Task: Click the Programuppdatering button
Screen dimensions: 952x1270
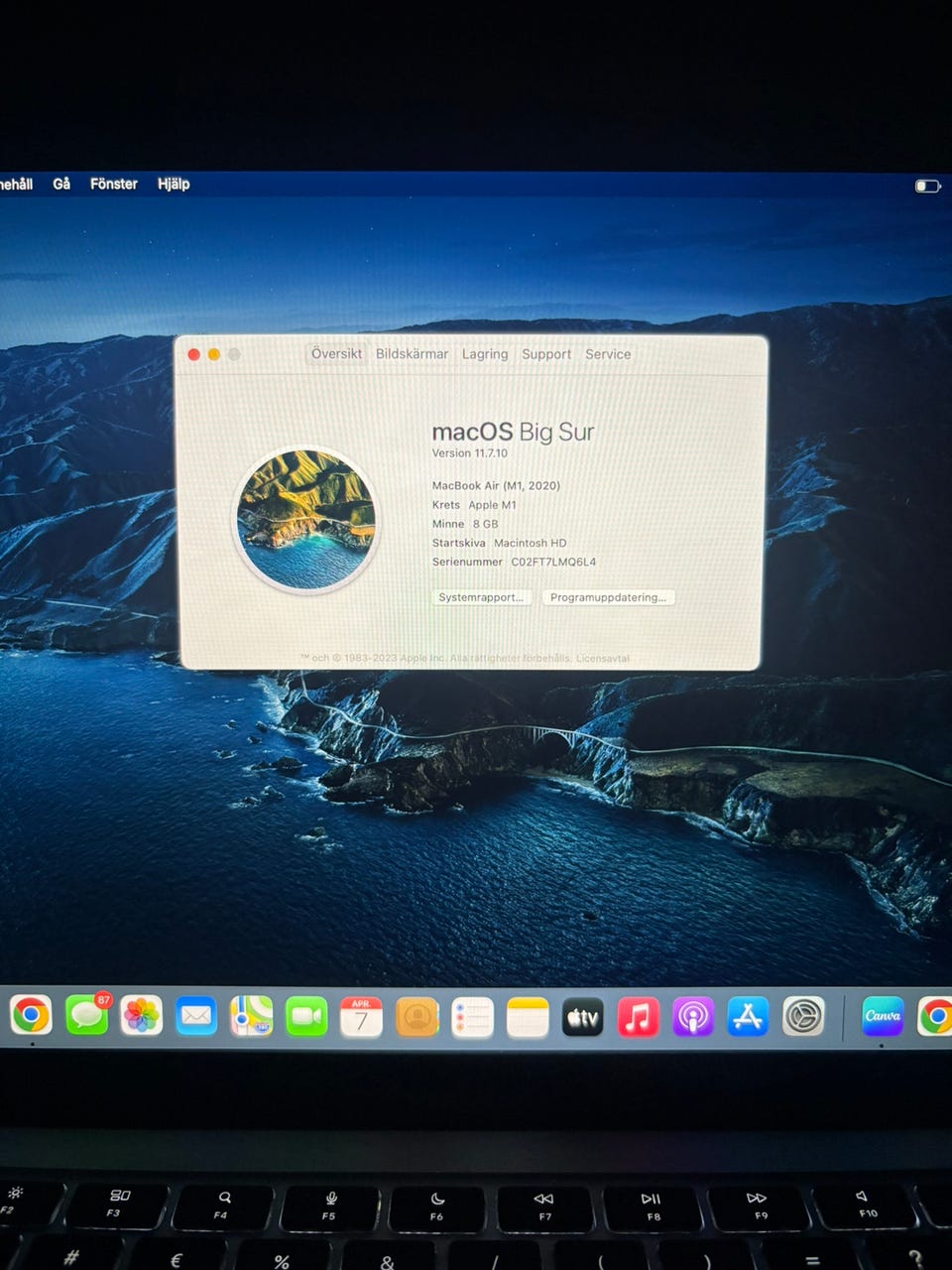Action: point(608,597)
